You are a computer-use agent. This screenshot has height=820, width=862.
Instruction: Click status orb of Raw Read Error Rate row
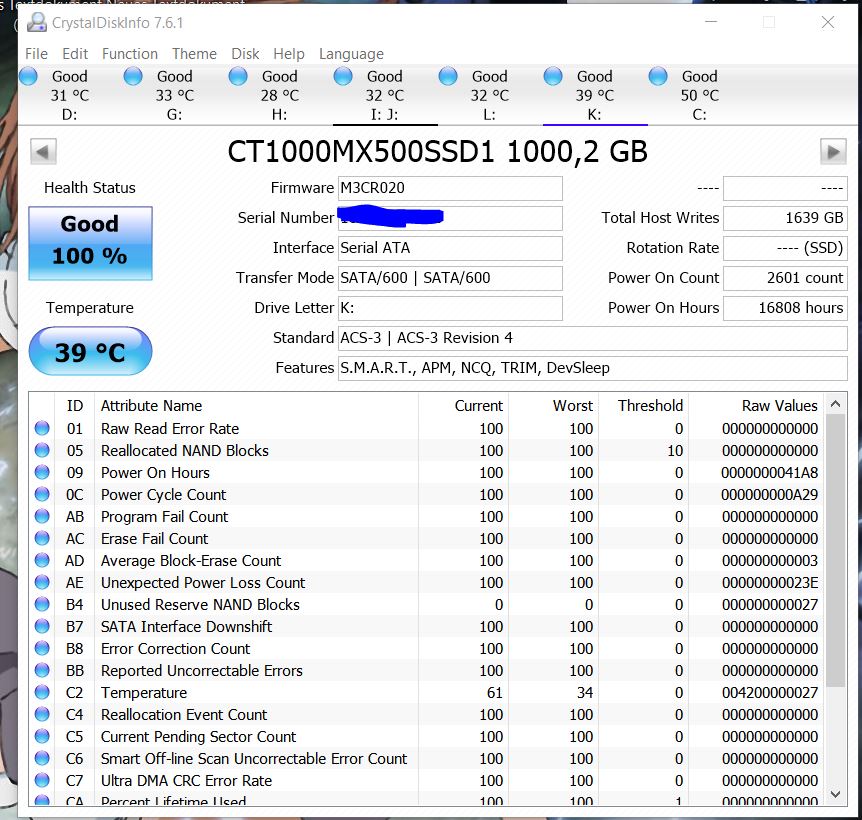pyautogui.click(x=42, y=428)
